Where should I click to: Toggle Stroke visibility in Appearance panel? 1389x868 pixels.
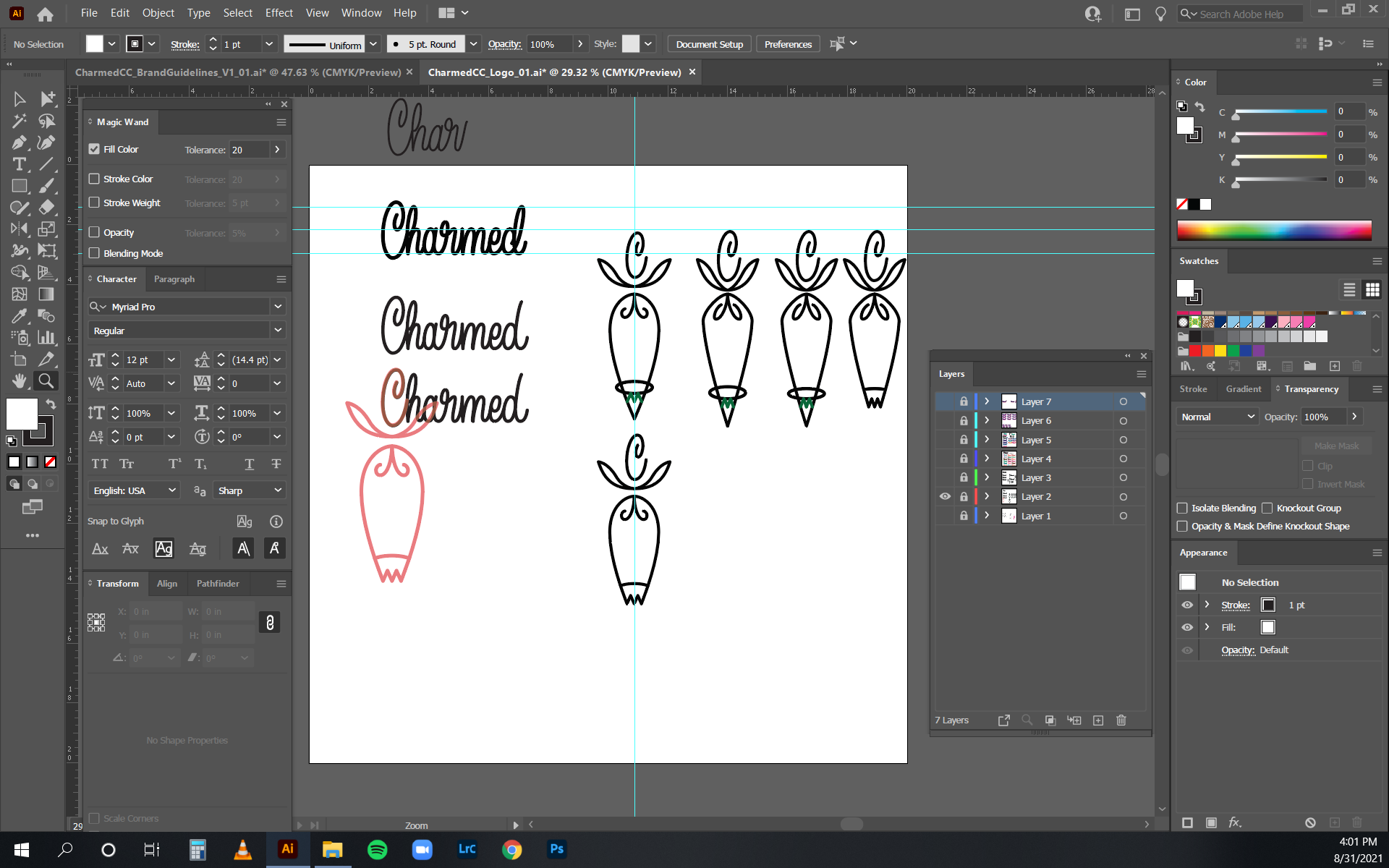coord(1187,605)
